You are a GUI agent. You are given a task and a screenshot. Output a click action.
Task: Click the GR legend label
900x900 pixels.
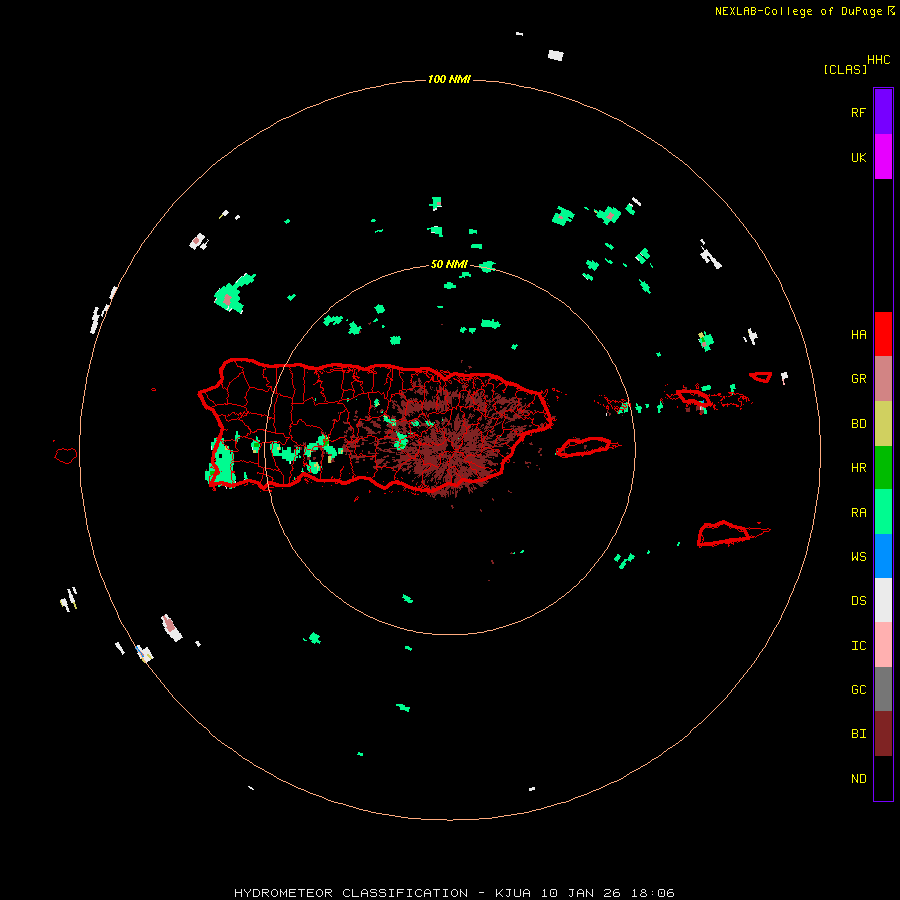pos(858,378)
